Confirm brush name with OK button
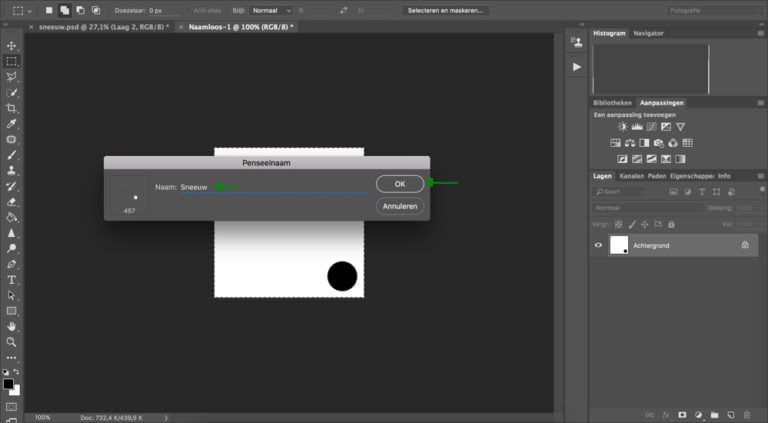This screenshot has width=768, height=423. click(400, 184)
